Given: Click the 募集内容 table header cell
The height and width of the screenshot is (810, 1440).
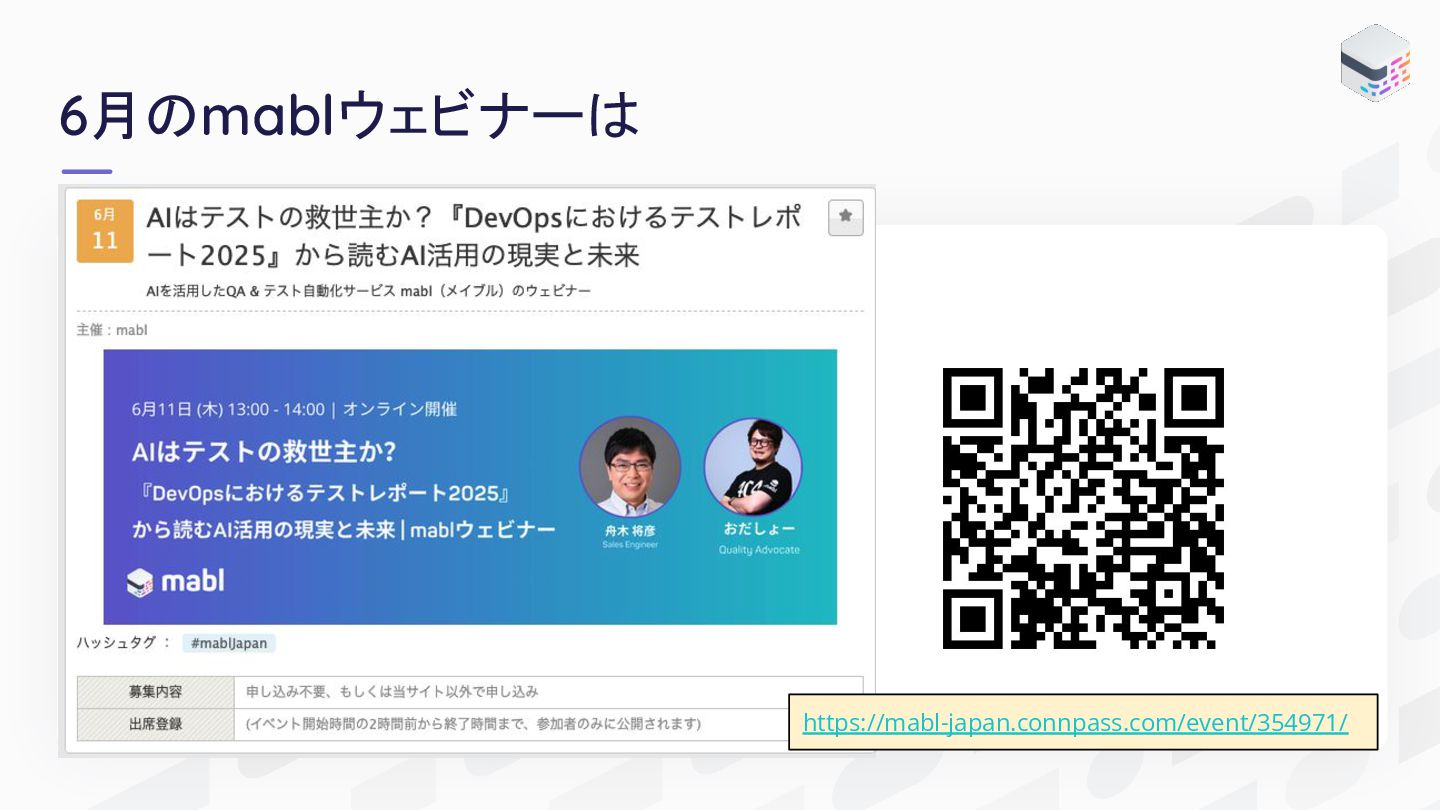Looking at the screenshot, I should 155,692.
